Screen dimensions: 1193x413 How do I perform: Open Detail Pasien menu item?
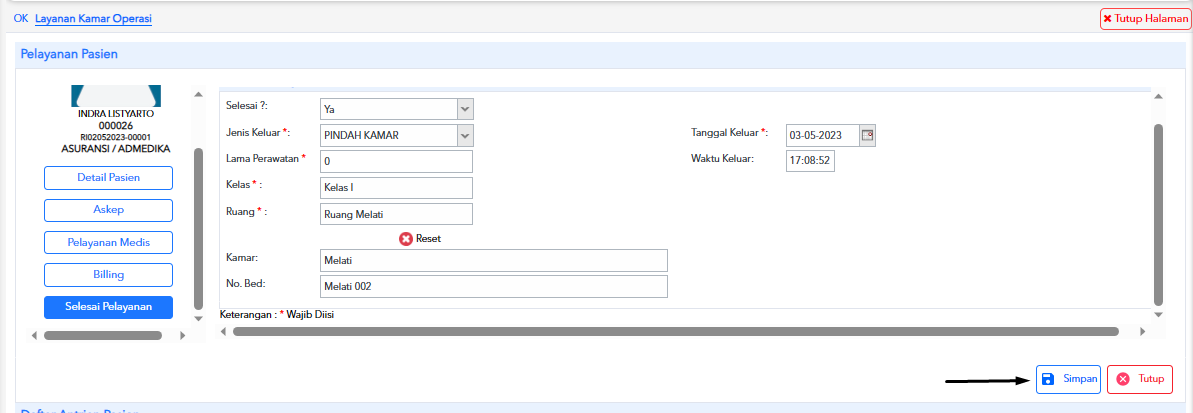108,178
